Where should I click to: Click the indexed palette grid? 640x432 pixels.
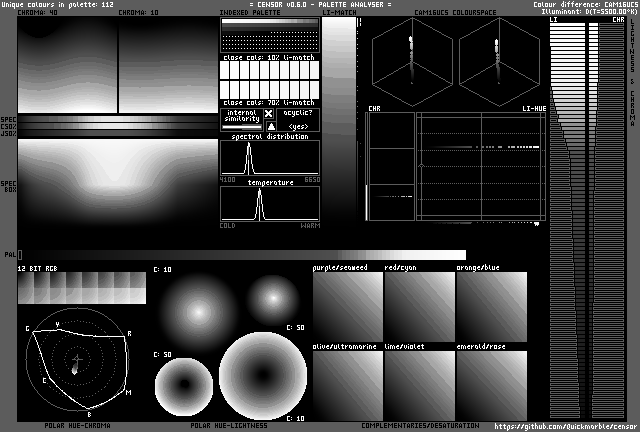(x=269, y=37)
